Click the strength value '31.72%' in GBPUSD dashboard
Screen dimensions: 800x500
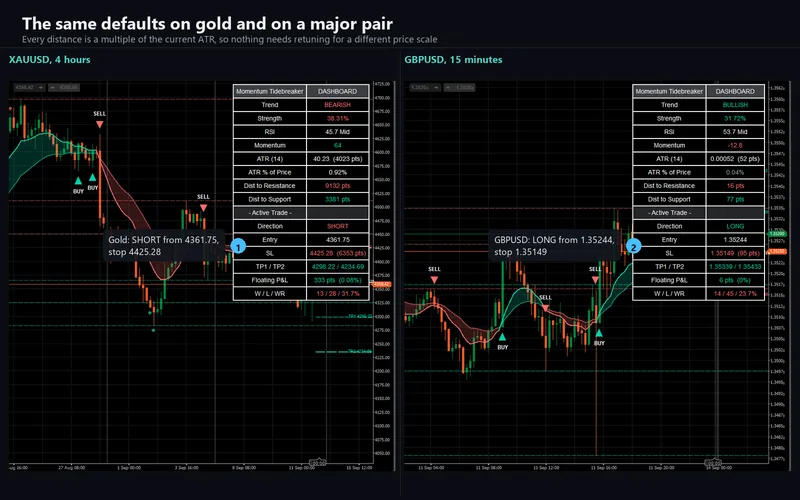pos(735,118)
